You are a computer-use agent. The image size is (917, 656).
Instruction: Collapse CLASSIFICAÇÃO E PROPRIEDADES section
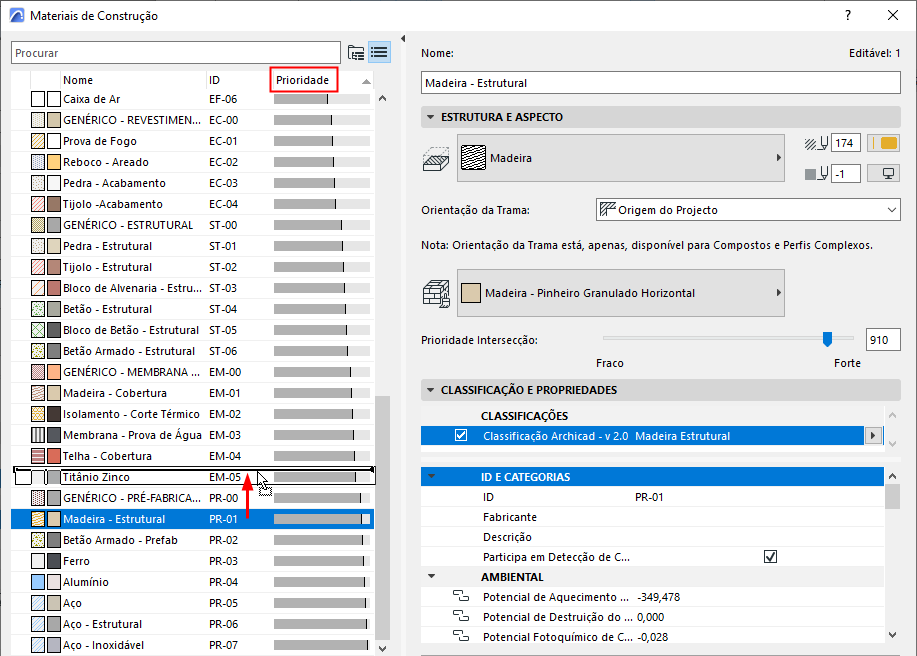(430, 390)
